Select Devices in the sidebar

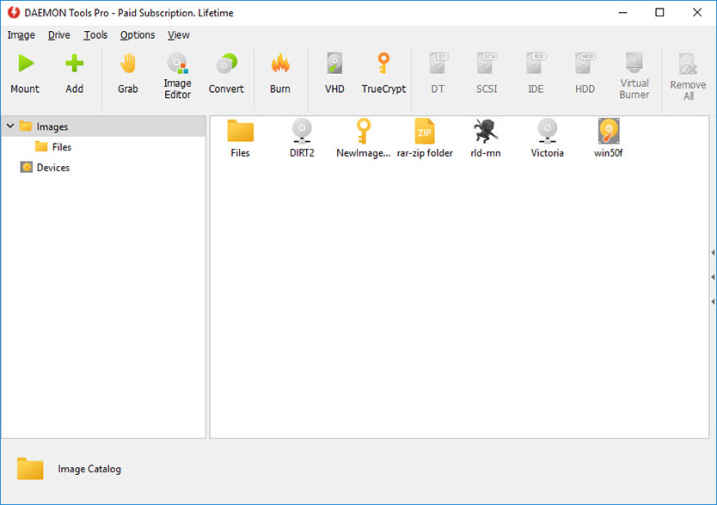point(52,168)
